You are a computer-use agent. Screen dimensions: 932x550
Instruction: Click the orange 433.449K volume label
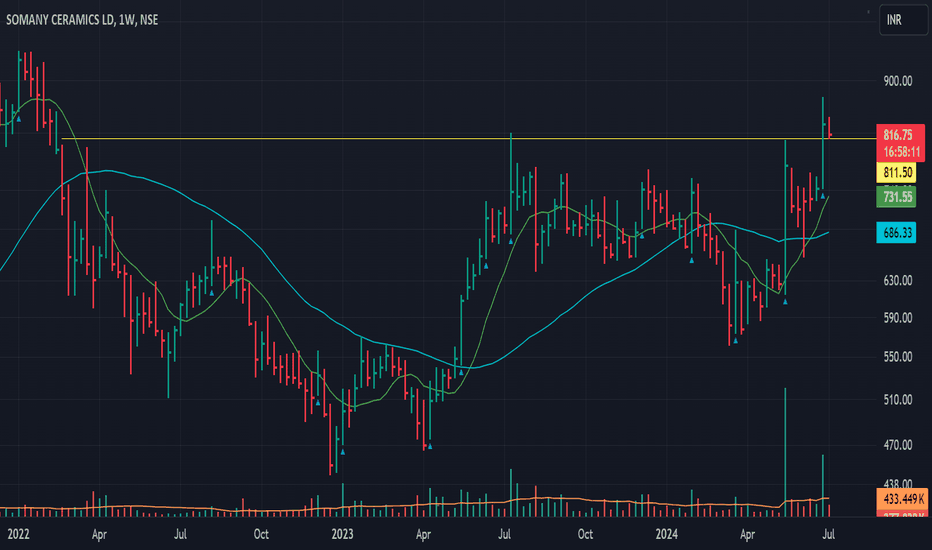902,499
